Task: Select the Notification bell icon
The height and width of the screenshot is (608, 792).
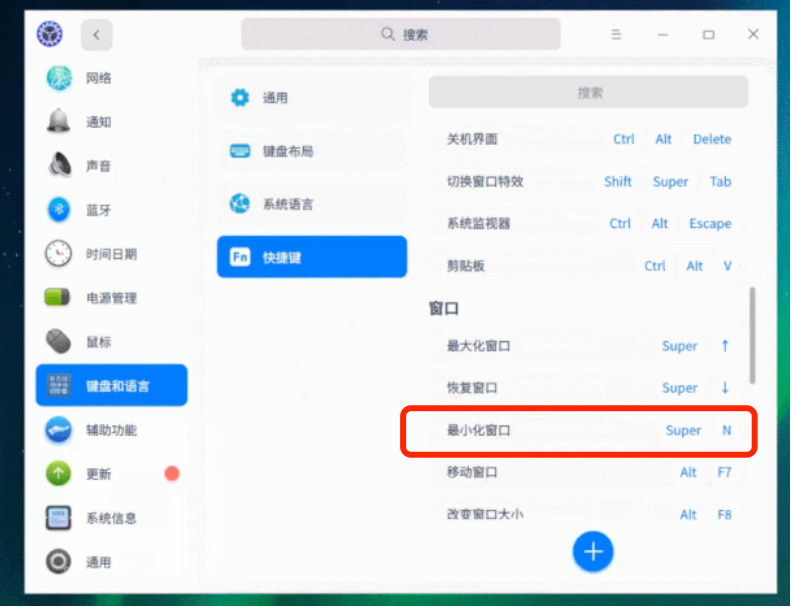Action: pos(59,122)
